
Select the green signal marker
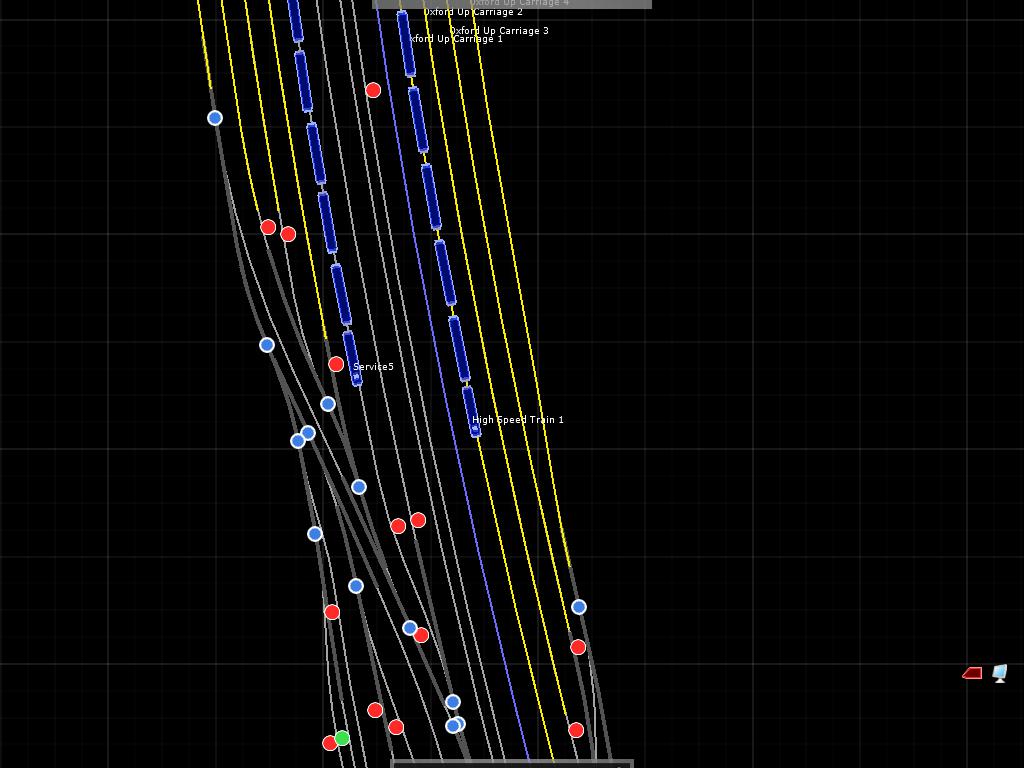(x=342, y=739)
